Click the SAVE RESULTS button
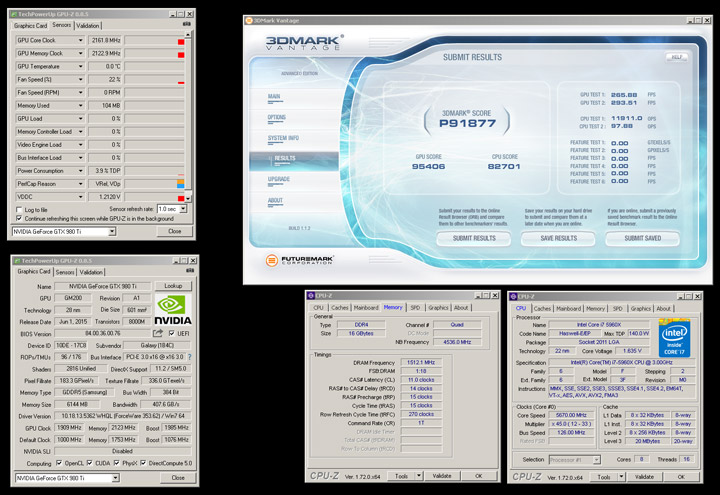The height and width of the screenshot is (495, 720). pos(558,238)
